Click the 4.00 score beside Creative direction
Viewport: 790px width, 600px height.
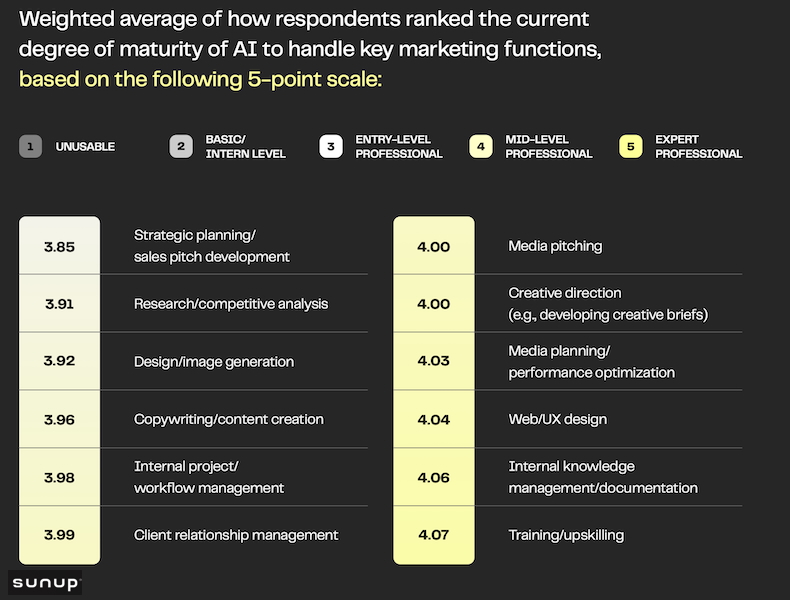tap(433, 304)
